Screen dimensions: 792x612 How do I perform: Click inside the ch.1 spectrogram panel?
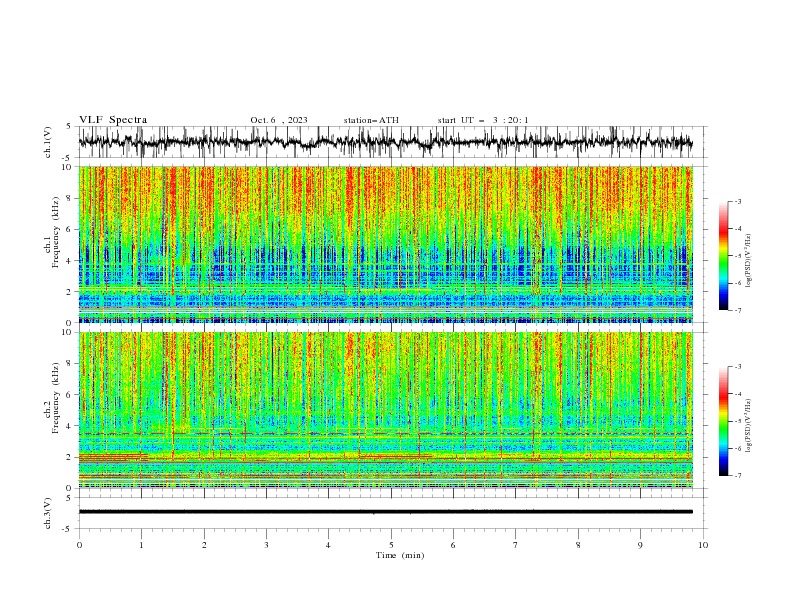[x=385, y=244]
